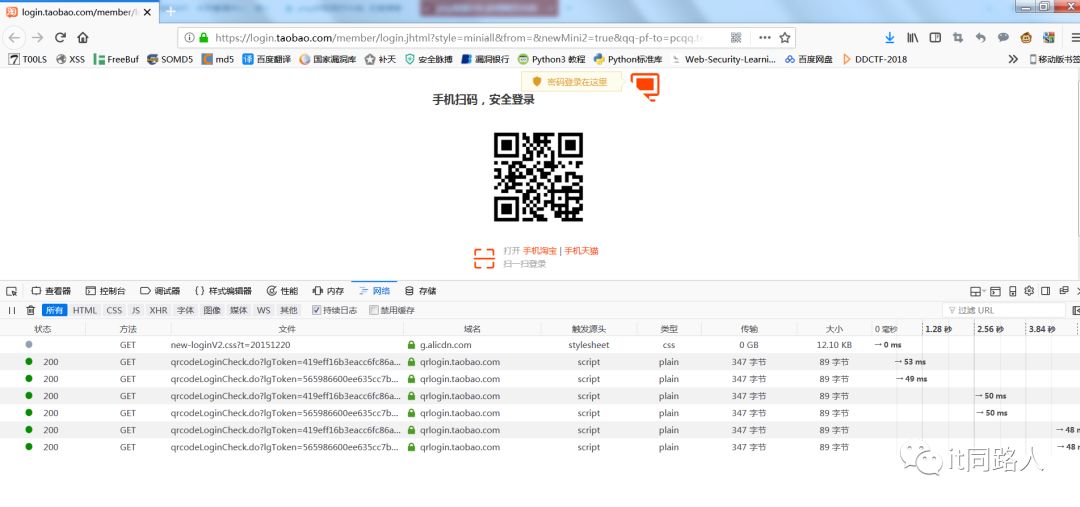Toggle the 持续日志 checkbox

(x=316, y=310)
